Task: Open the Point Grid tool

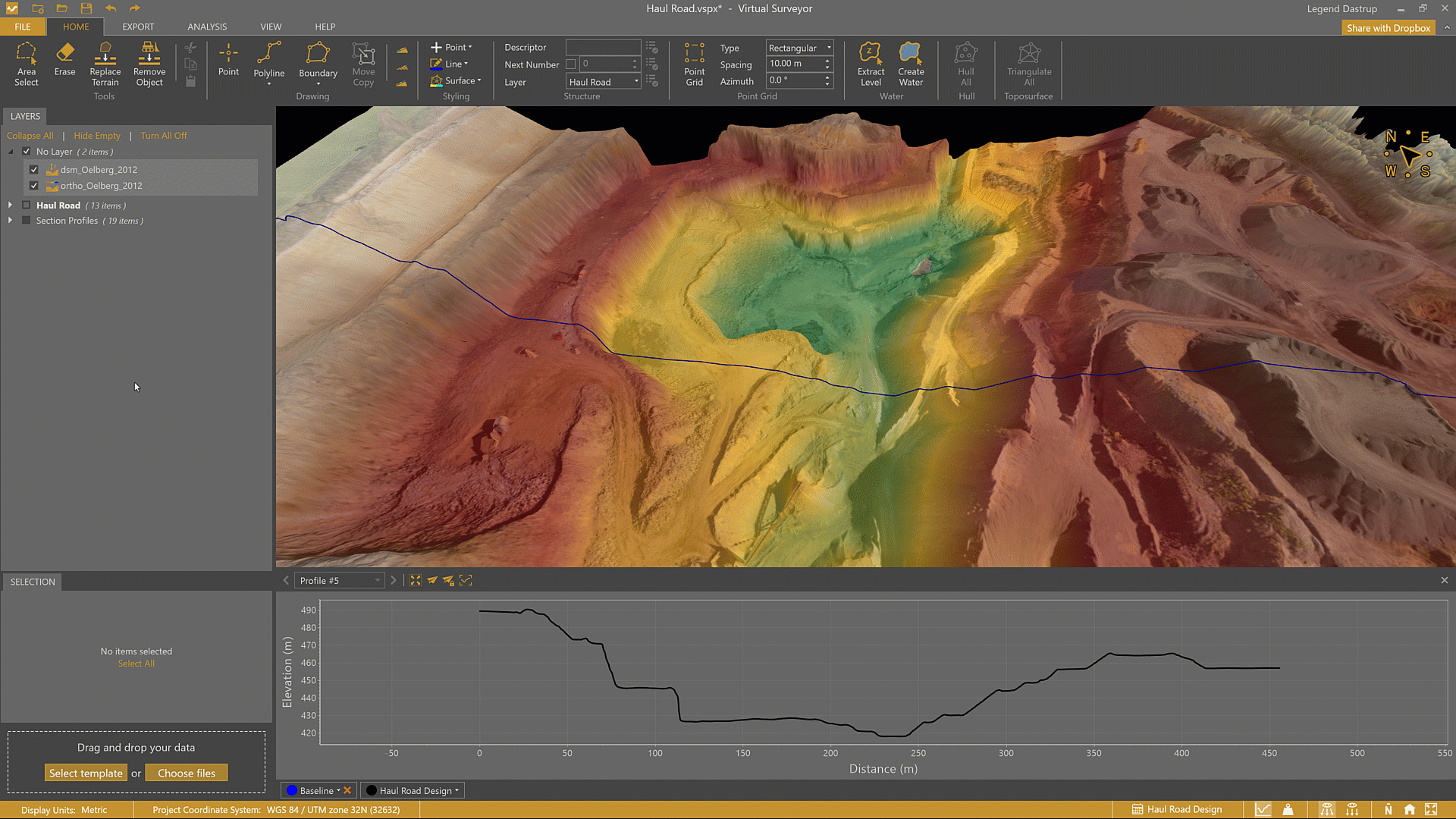Action: [x=694, y=64]
